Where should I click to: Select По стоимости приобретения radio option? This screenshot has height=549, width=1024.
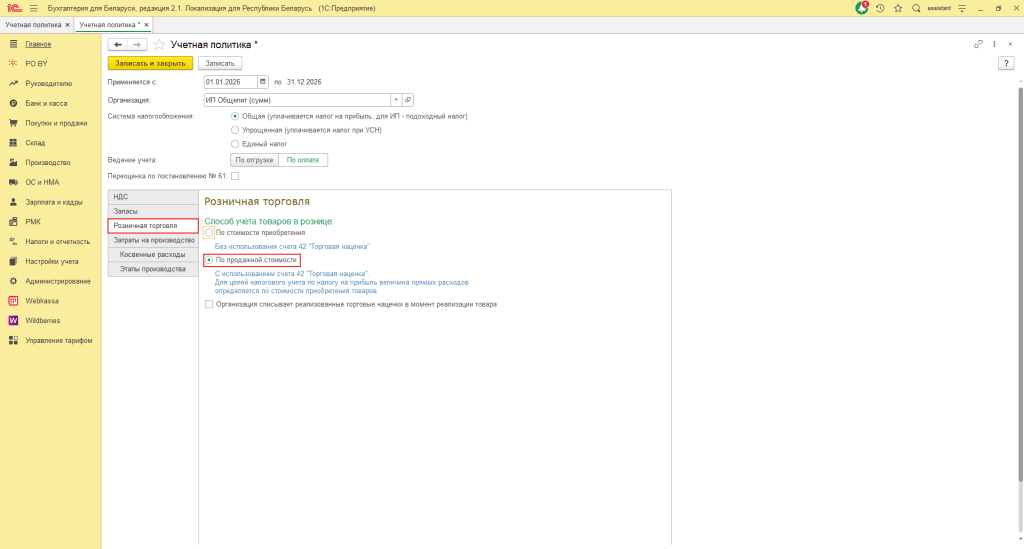pyautogui.click(x=209, y=233)
